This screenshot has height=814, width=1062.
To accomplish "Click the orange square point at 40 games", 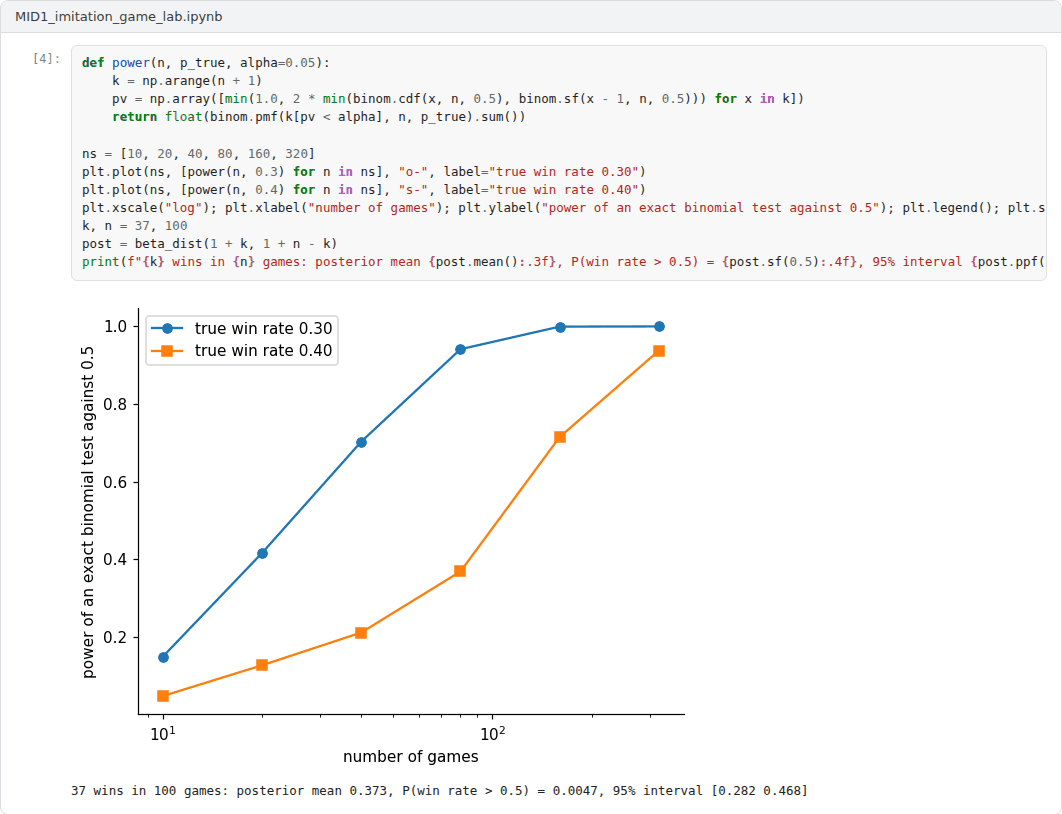I will coord(361,633).
